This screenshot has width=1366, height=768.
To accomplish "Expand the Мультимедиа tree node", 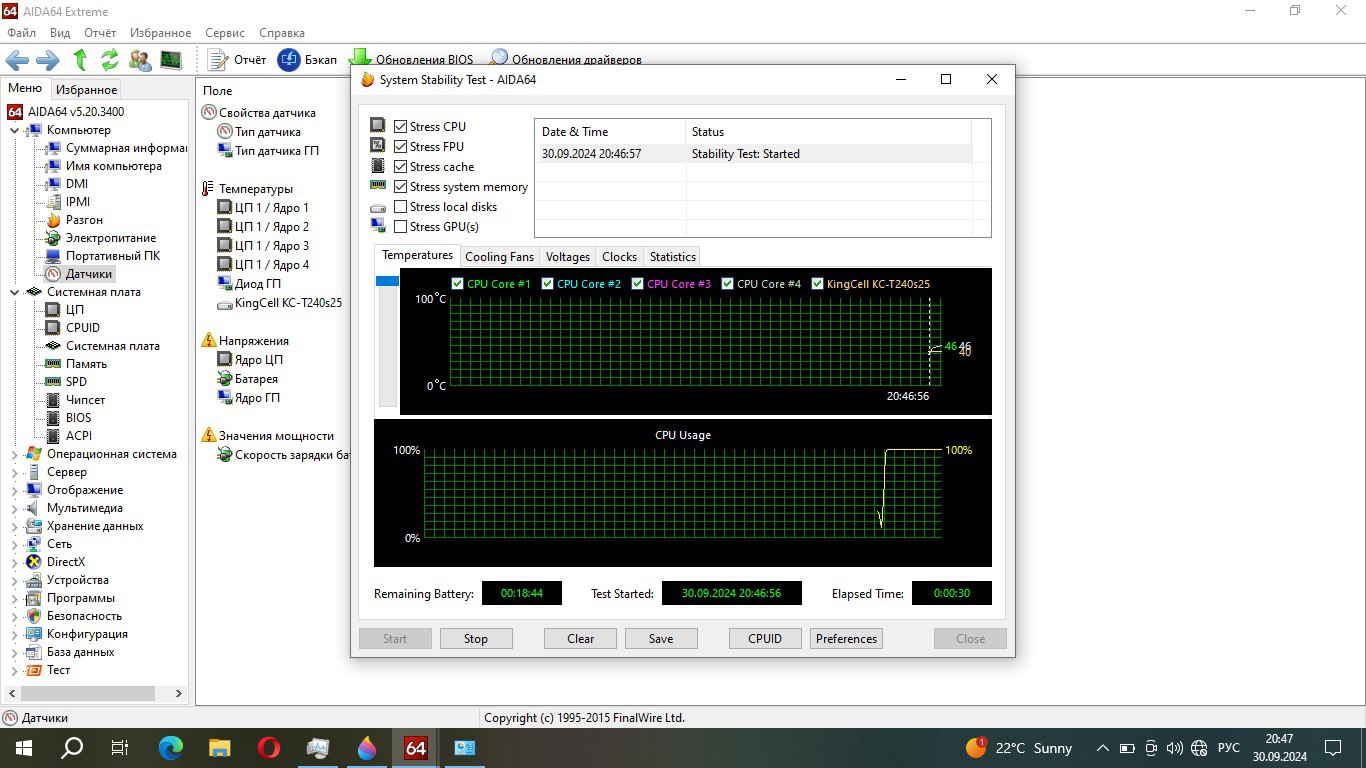I will tap(14, 508).
